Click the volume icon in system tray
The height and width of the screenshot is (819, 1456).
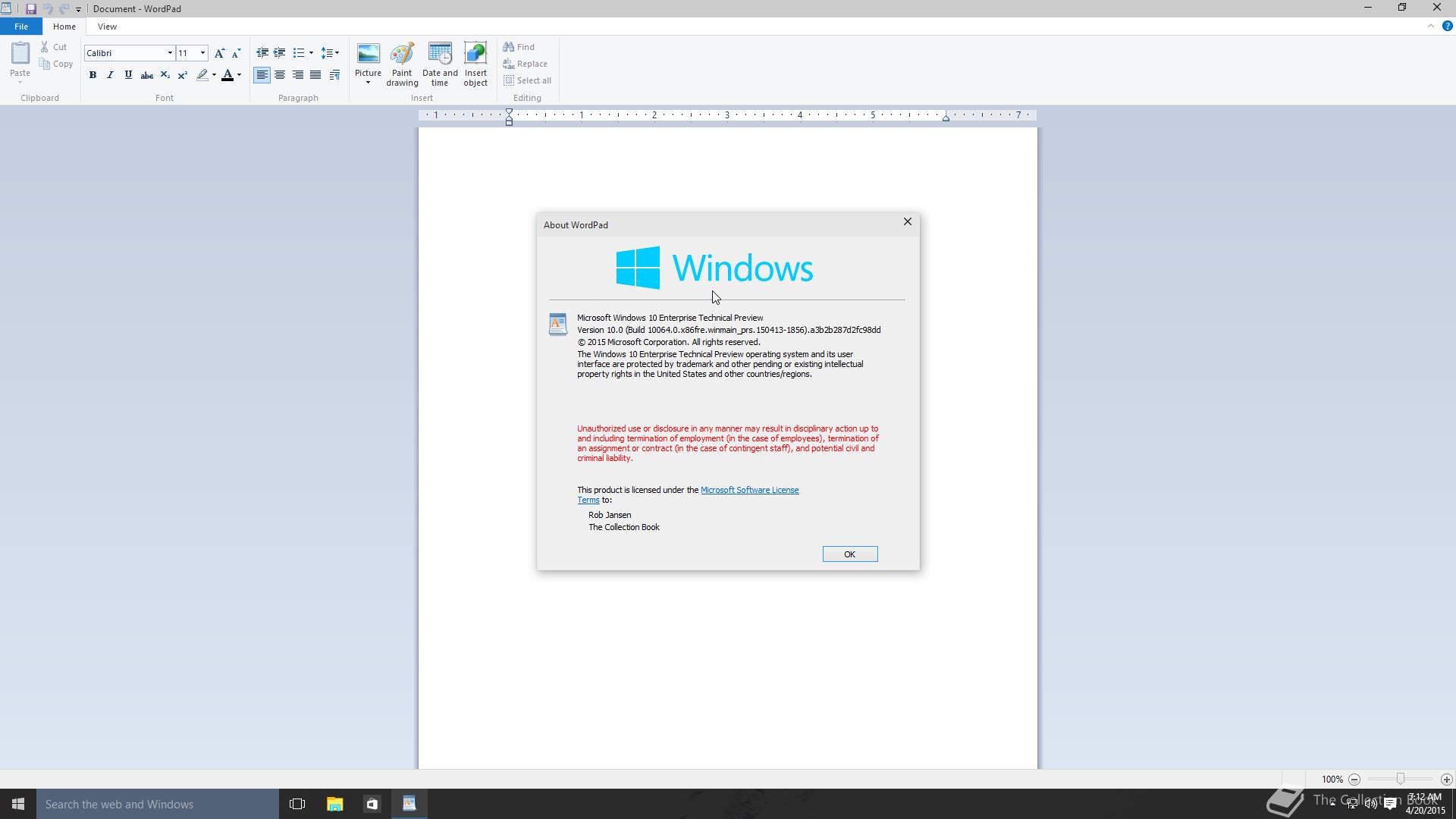(x=1371, y=804)
